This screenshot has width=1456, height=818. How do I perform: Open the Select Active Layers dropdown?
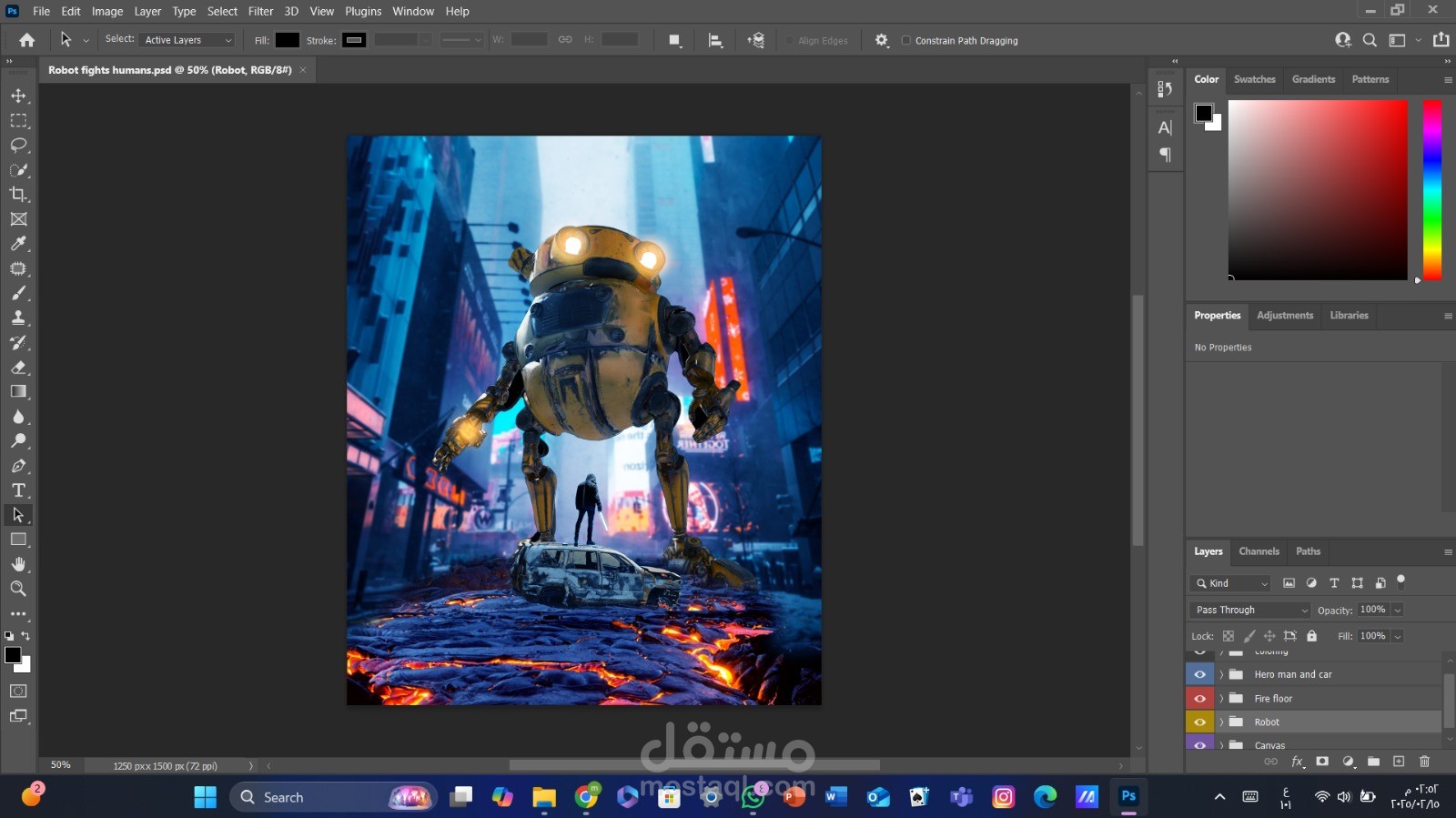coord(188,40)
